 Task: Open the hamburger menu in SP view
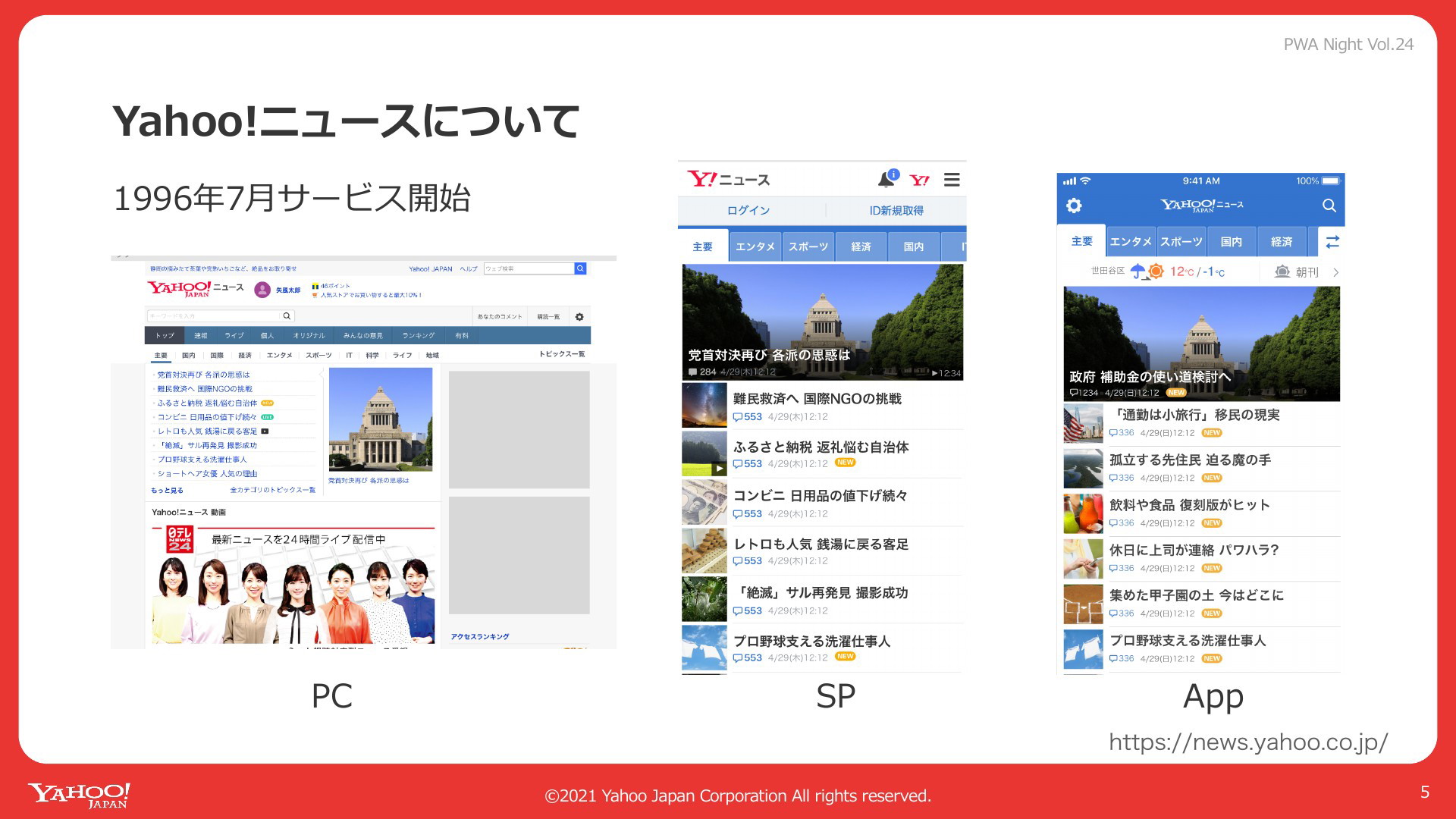[x=952, y=180]
